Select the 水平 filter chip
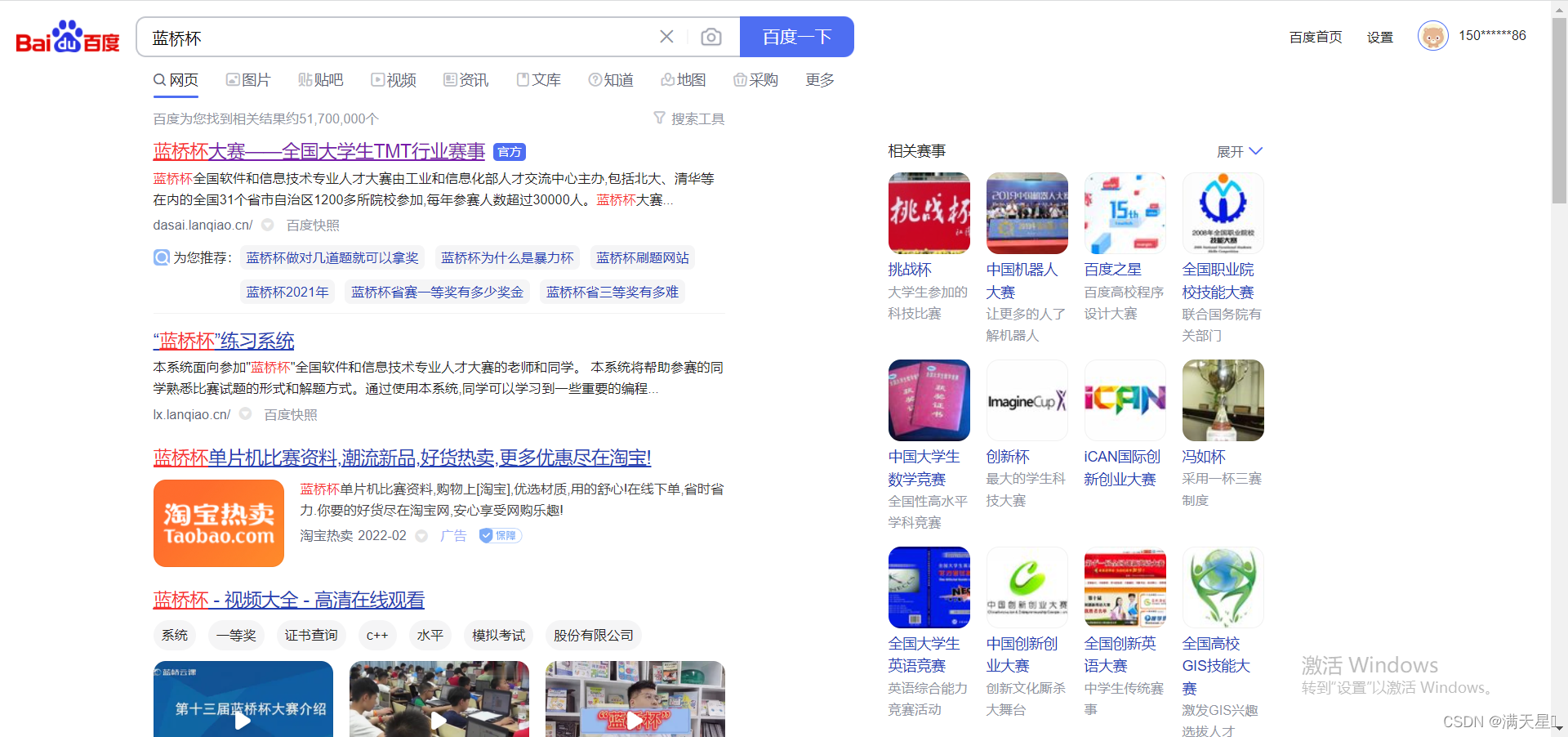This screenshot has width=1568, height=737. (x=430, y=636)
